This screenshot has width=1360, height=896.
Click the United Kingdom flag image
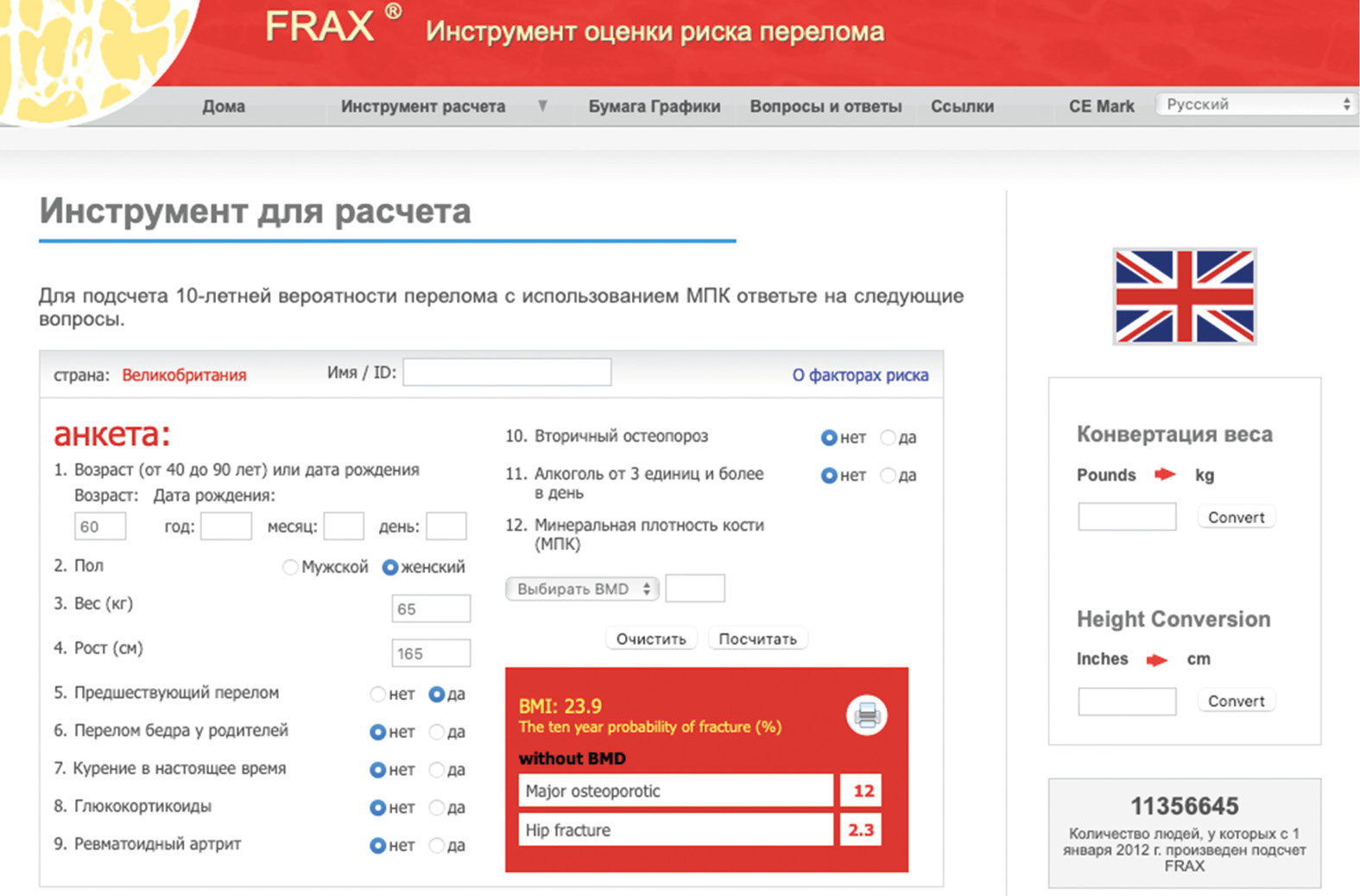pyautogui.click(x=1184, y=296)
